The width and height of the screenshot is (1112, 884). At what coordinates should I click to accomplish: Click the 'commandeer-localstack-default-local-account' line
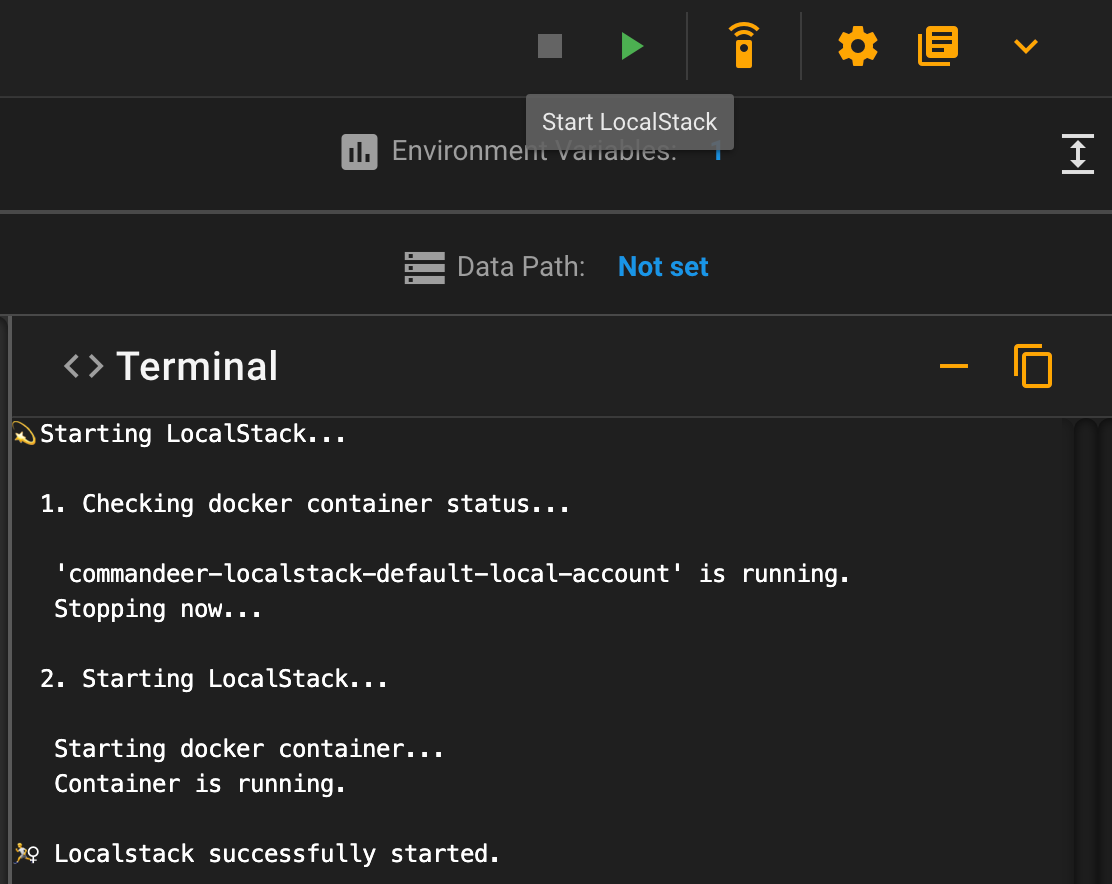coord(452,574)
